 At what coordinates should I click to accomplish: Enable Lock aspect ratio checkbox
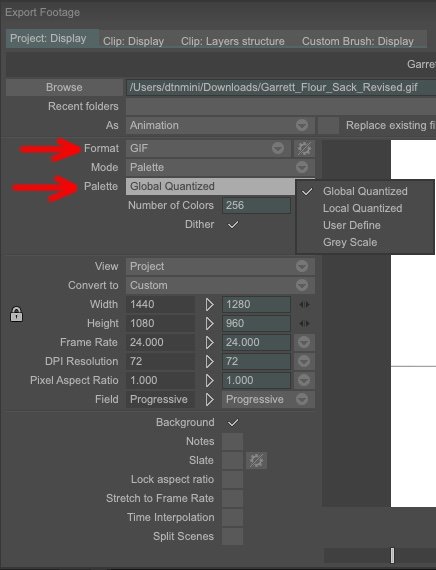click(x=233, y=479)
